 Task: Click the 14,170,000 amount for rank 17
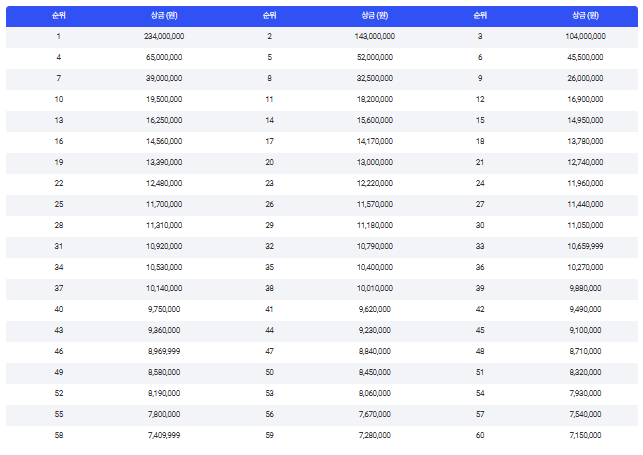coord(375,141)
